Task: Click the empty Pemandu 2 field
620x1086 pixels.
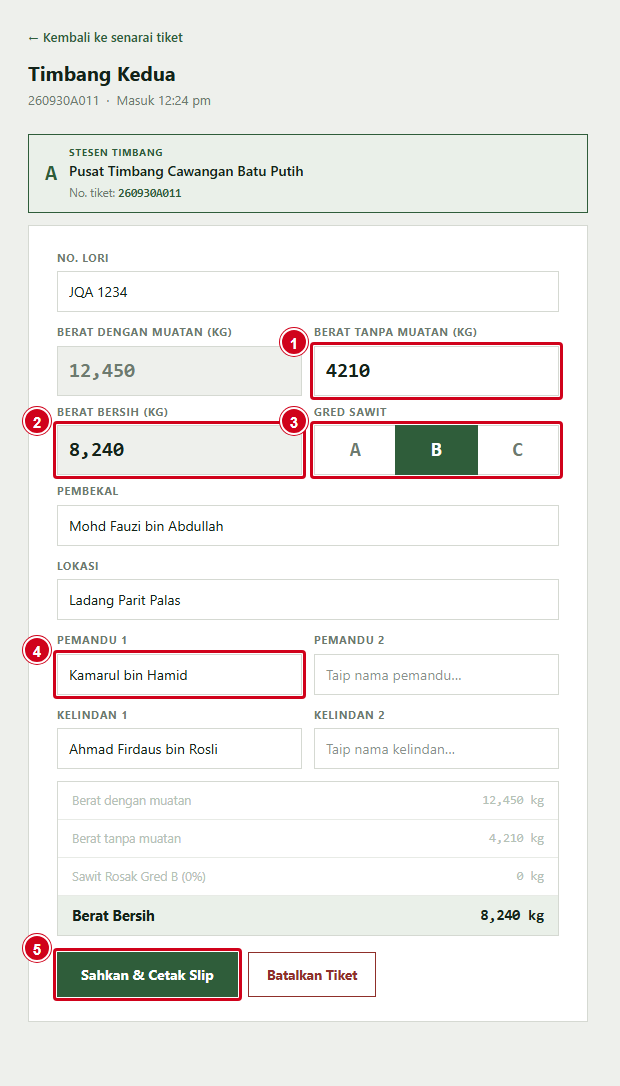Action: (436, 675)
